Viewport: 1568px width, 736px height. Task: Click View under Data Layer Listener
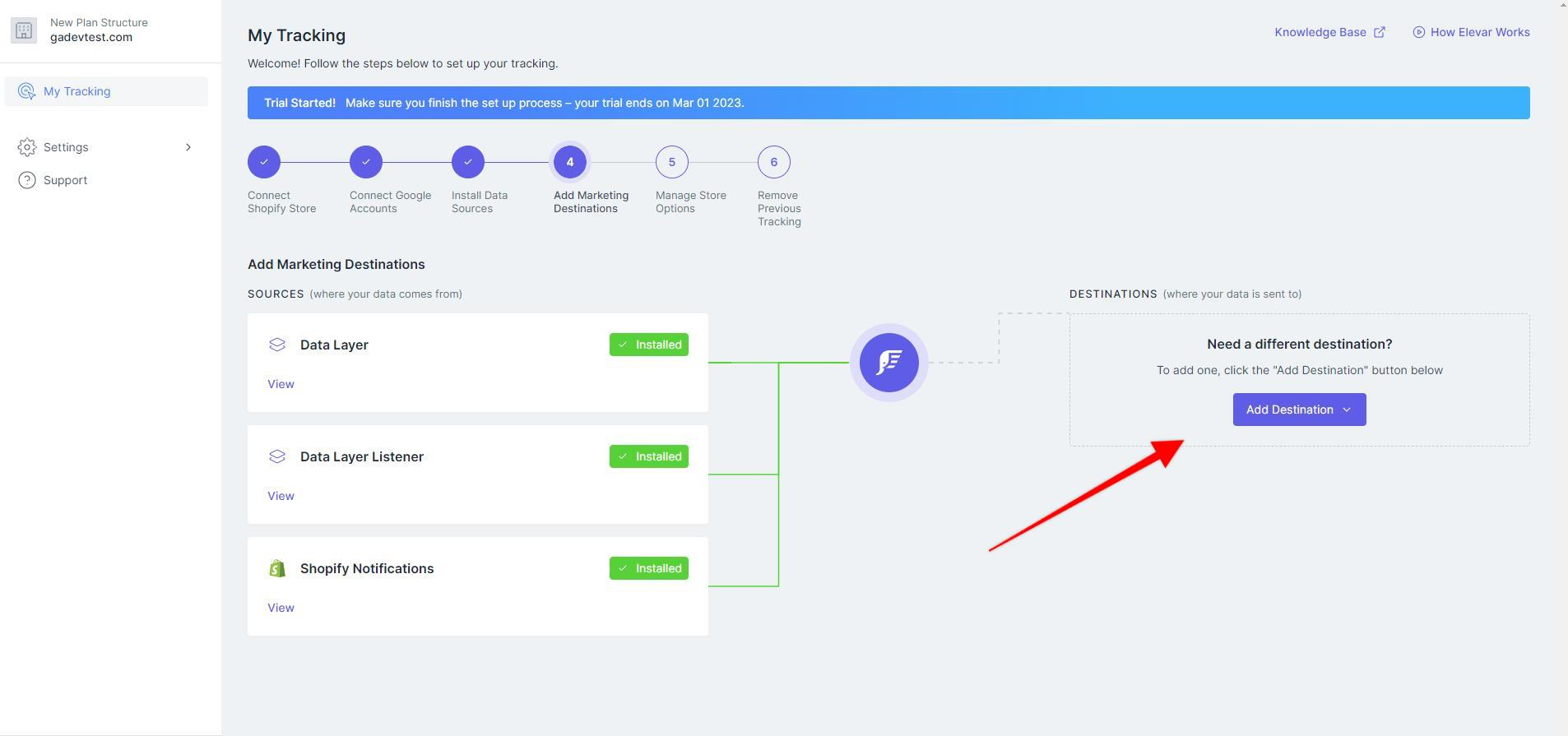tap(281, 496)
